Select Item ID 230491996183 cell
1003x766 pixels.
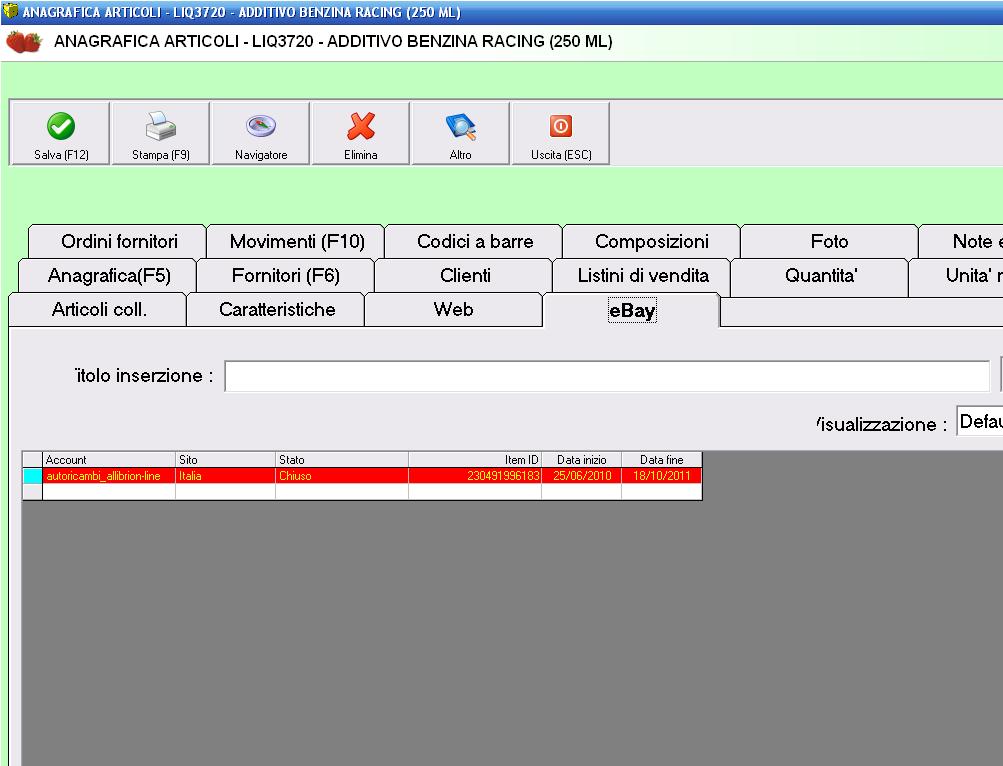[x=475, y=475]
